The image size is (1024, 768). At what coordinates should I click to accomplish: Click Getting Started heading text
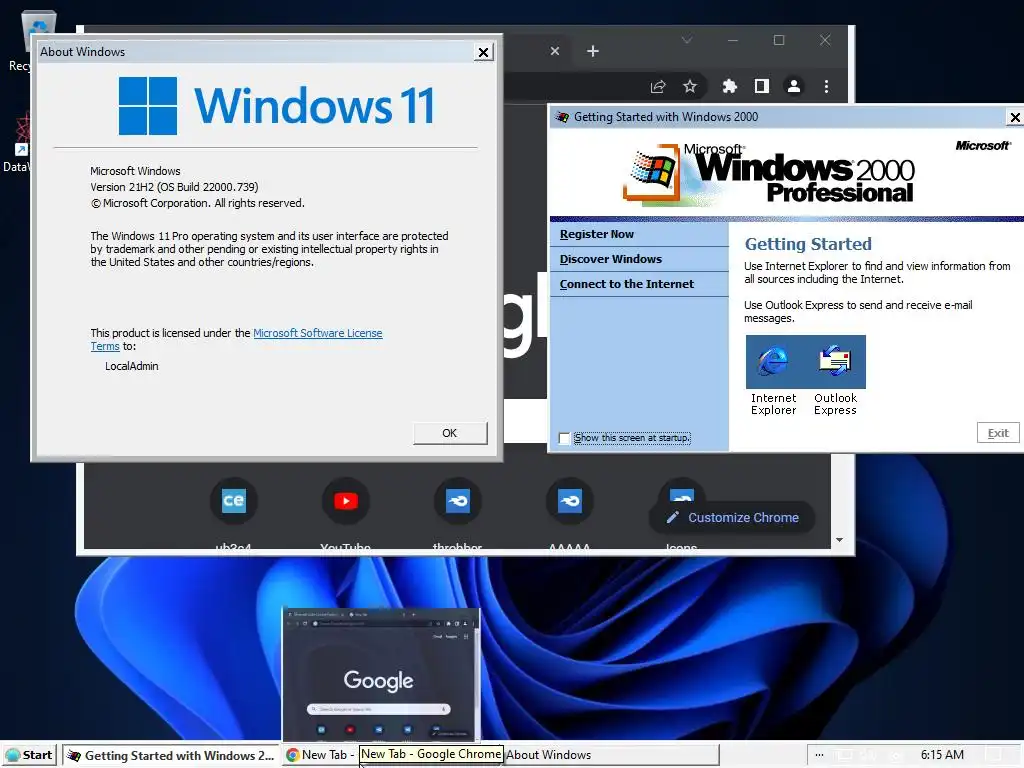pyautogui.click(x=808, y=244)
